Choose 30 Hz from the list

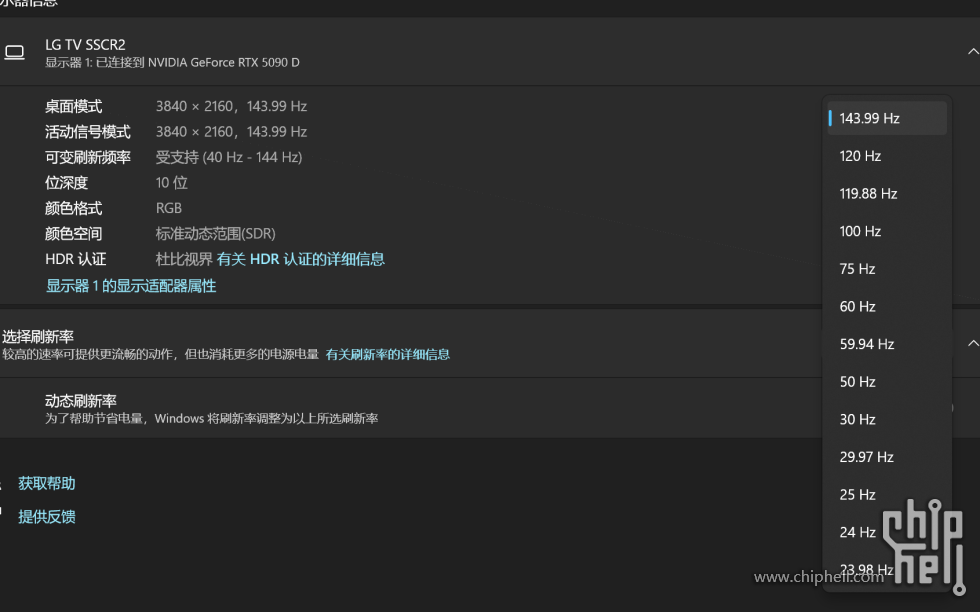(857, 420)
